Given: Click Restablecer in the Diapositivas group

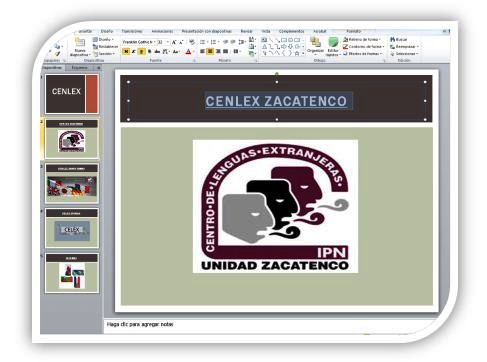Looking at the screenshot, I should click(x=105, y=46).
